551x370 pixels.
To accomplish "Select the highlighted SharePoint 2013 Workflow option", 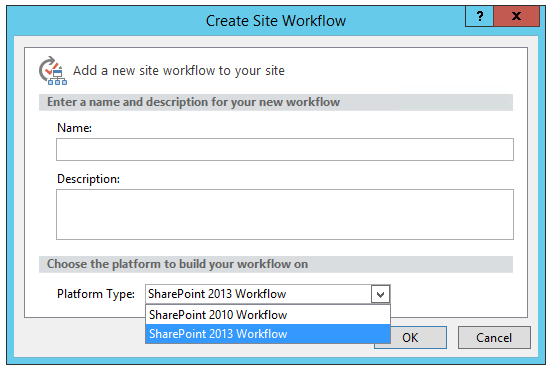I will tap(268, 334).
